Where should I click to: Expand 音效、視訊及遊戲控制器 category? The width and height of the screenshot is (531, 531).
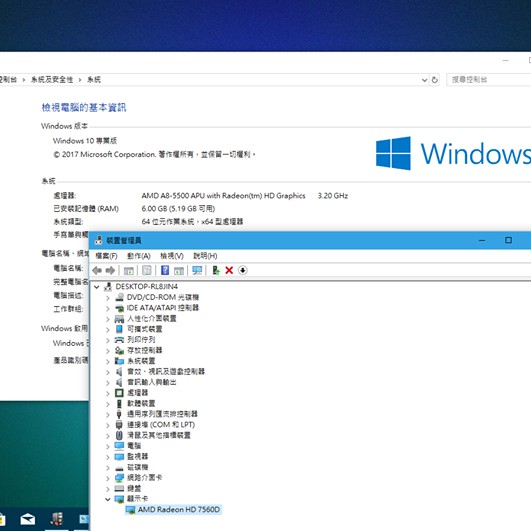click(x=108, y=372)
